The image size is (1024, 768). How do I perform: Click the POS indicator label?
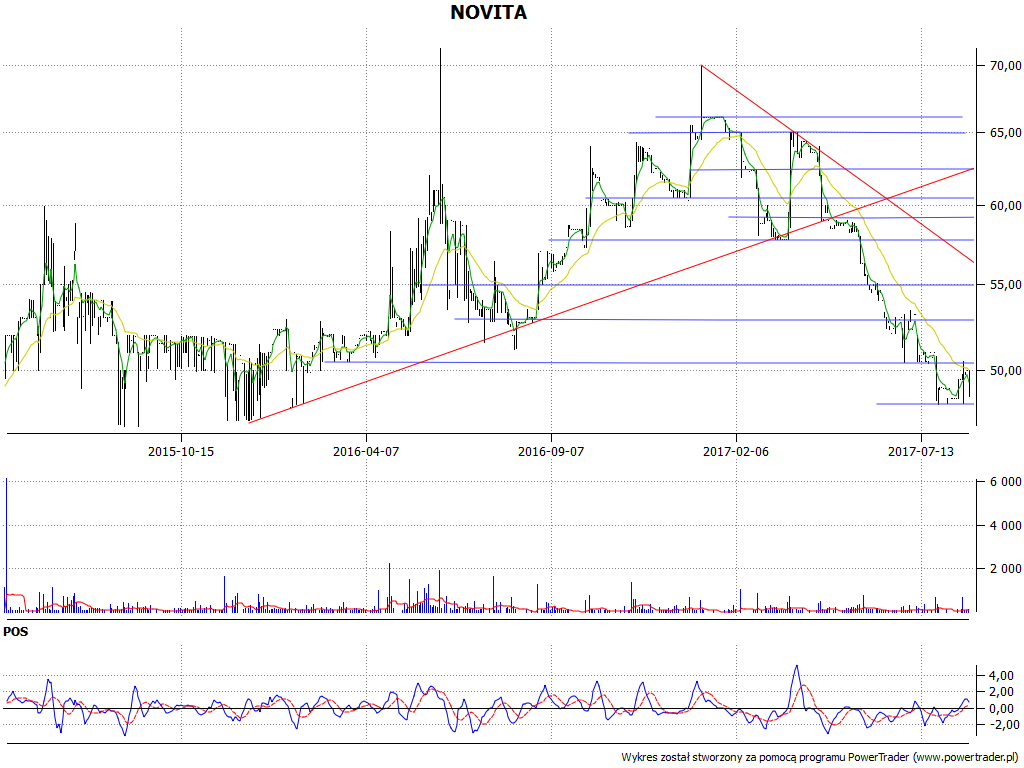(16, 632)
